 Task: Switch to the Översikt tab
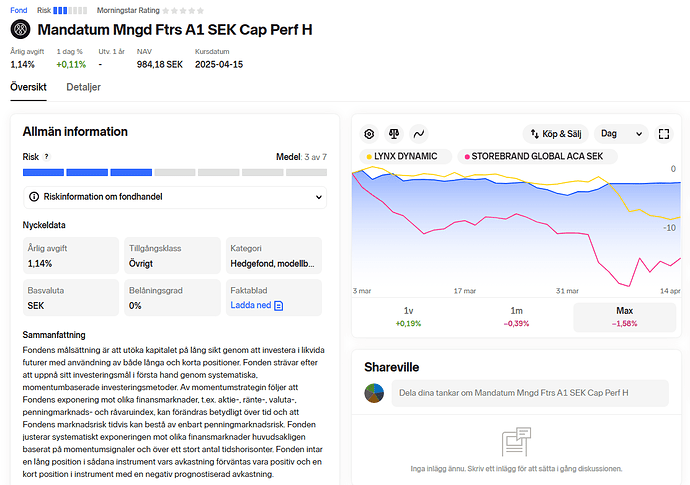pos(28,87)
